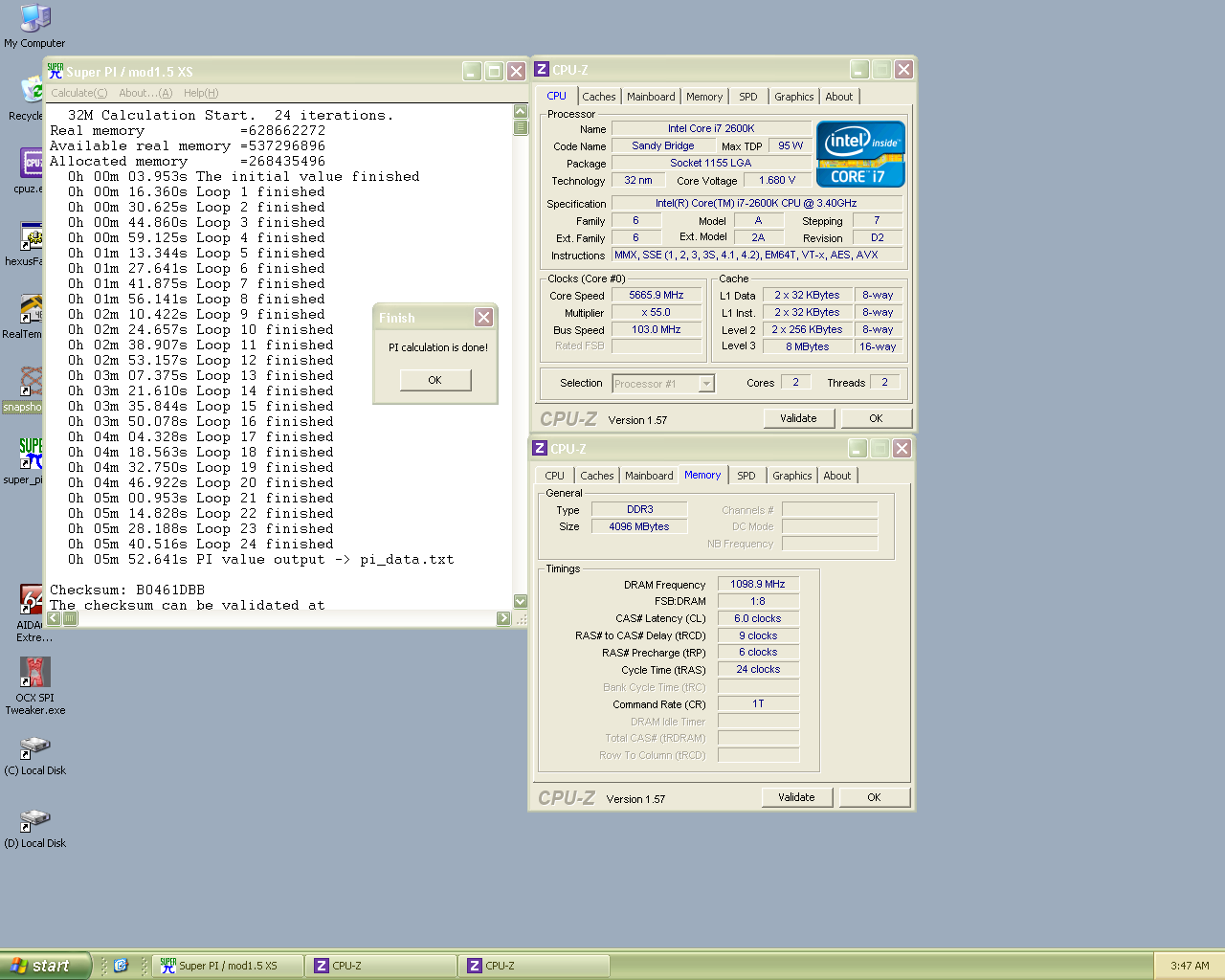Viewport: 1225px width, 980px height.
Task: Click the Intel Core i7 logo badge
Action: coord(859,154)
